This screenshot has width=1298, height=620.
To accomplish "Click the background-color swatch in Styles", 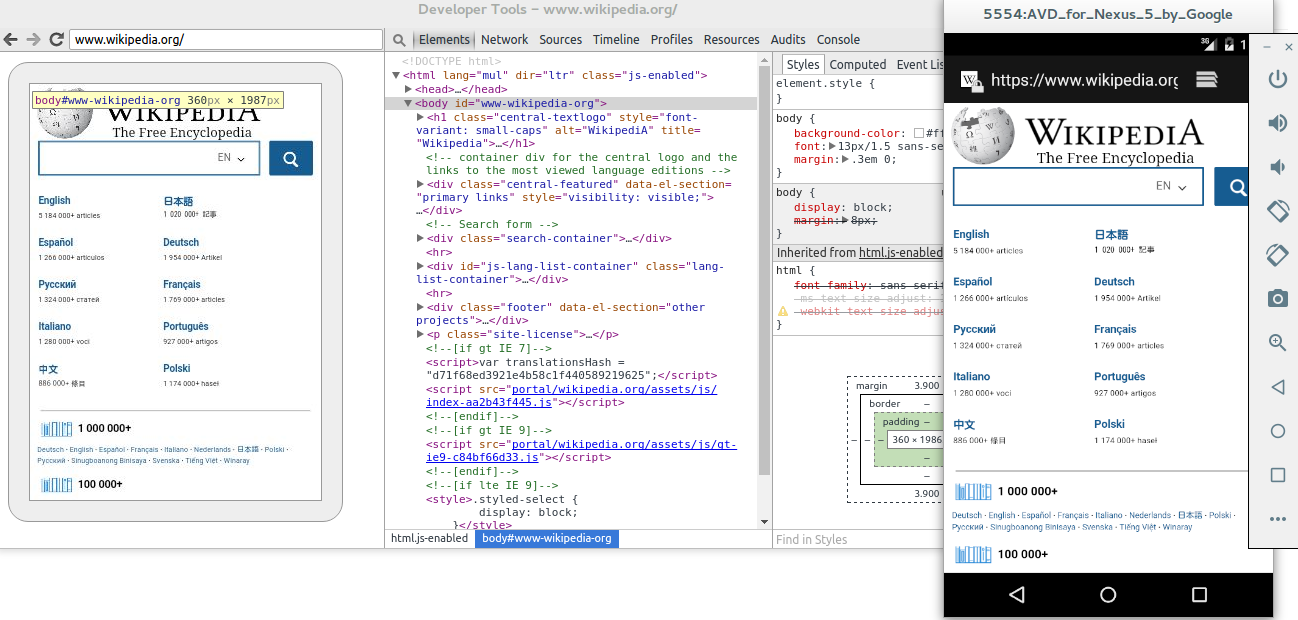I will coord(918,133).
